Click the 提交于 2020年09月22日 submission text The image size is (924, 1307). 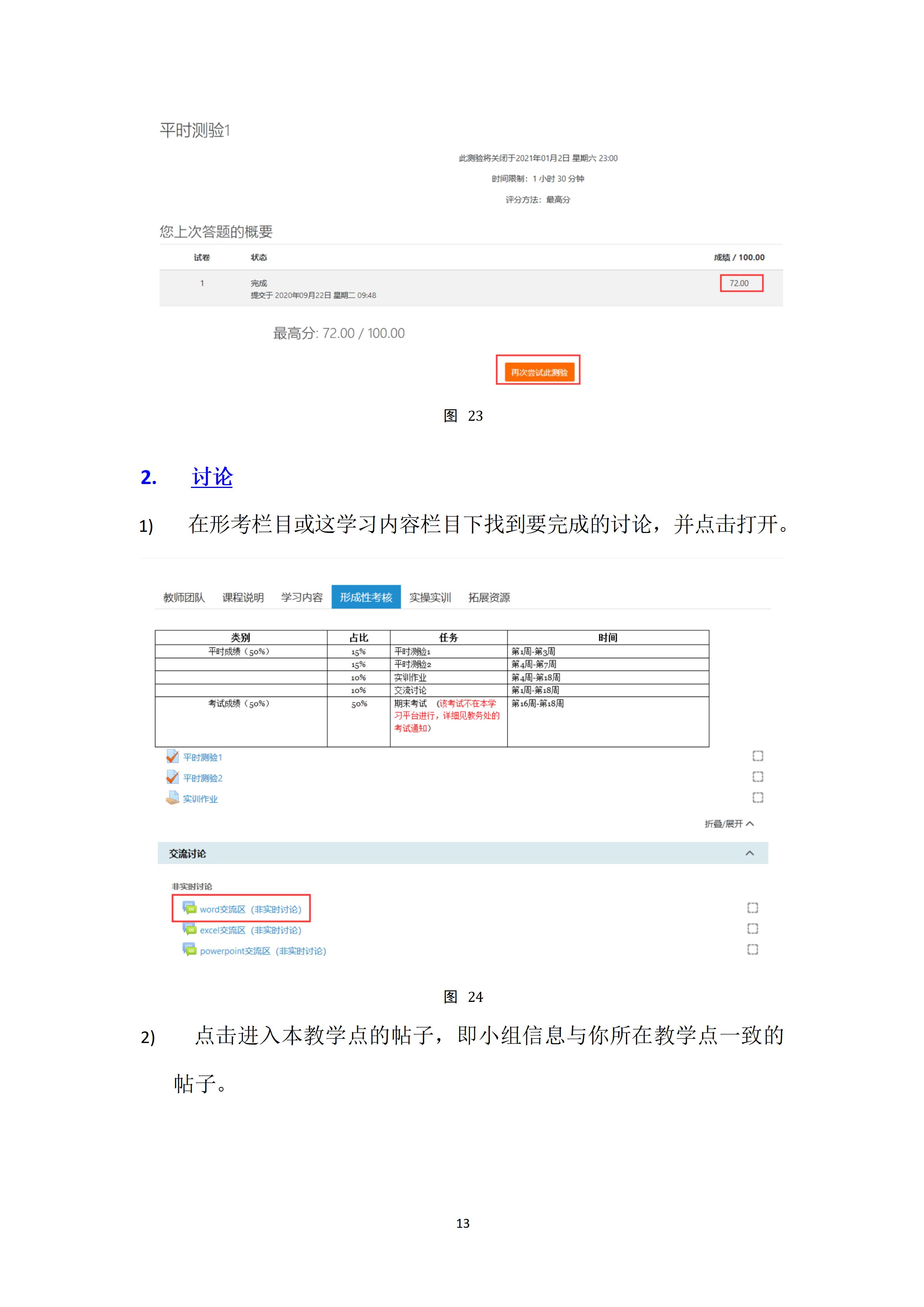point(313,295)
